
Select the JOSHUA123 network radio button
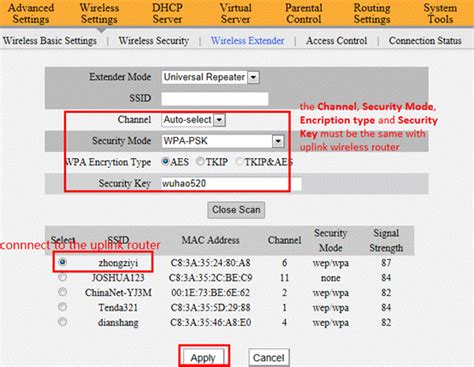click(x=62, y=277)
